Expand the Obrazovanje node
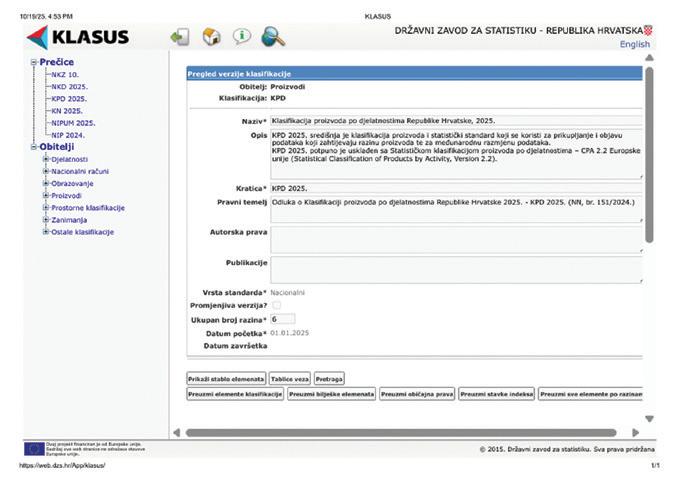 [45, 184]
